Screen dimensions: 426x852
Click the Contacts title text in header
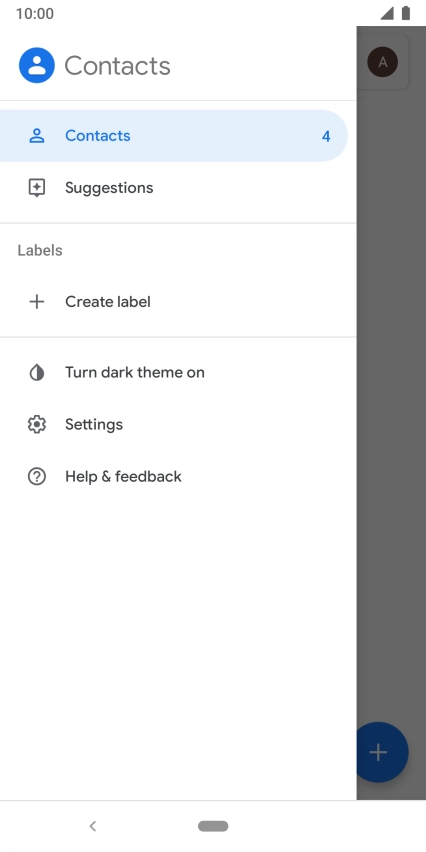pos(117,66)
